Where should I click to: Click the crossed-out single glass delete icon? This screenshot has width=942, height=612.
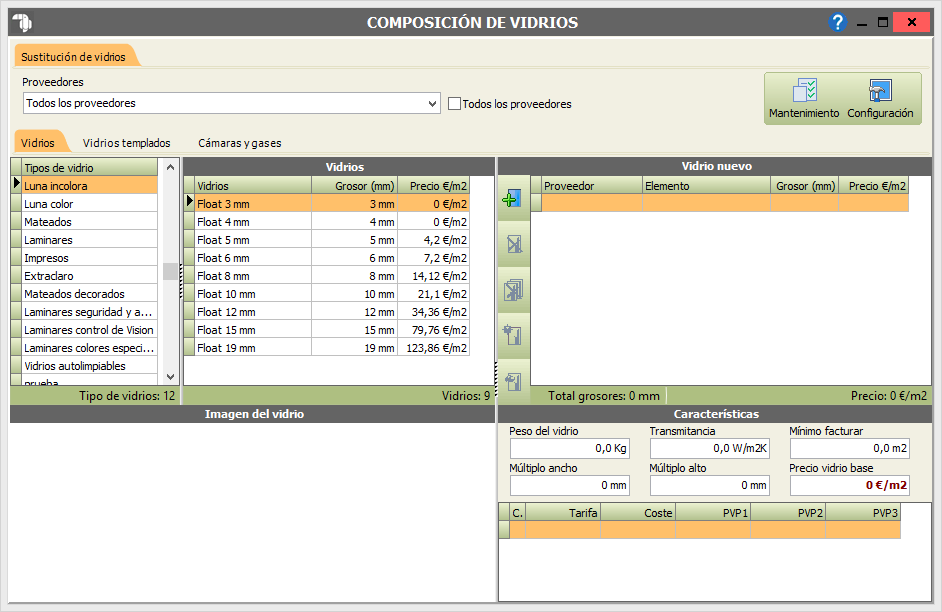tap(514, 244)
